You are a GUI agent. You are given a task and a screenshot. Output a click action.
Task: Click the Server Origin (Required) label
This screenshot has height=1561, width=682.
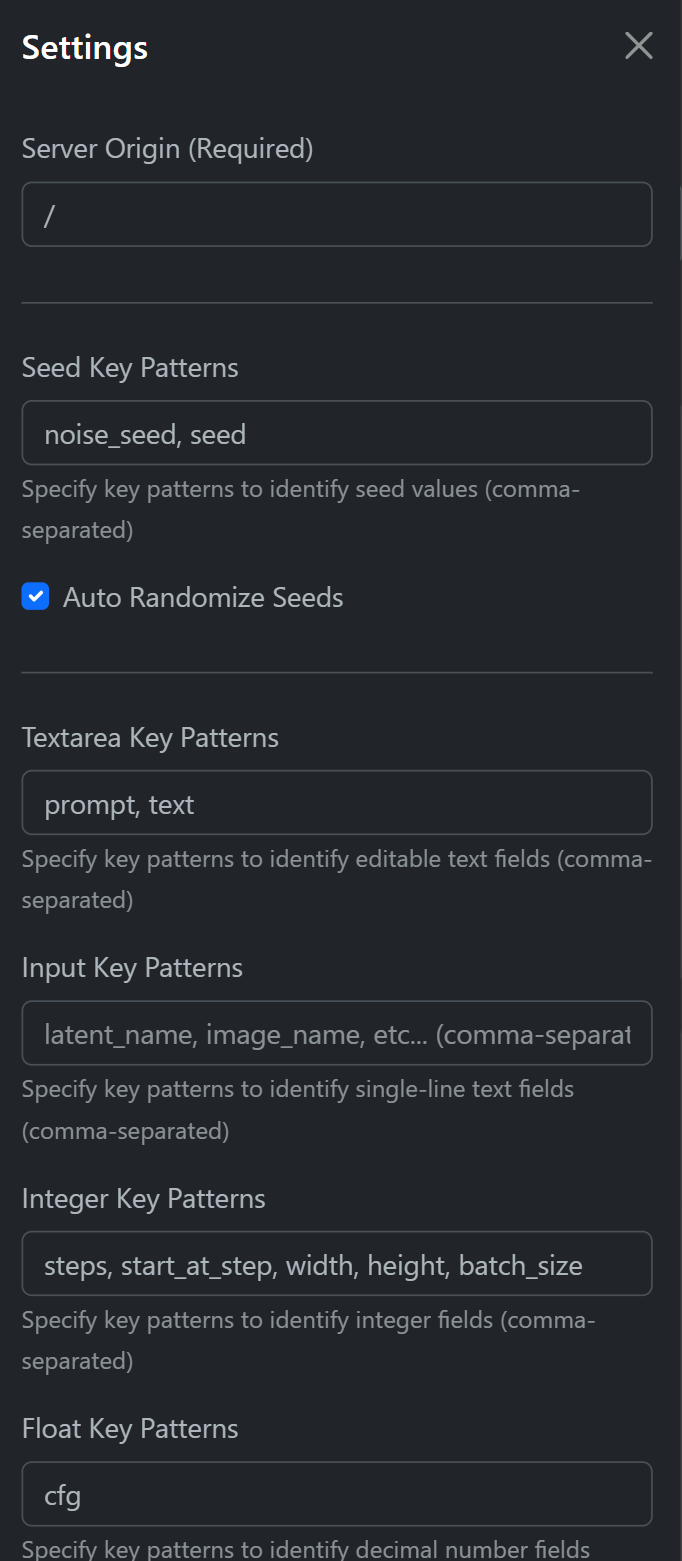[x=167, y=149]
